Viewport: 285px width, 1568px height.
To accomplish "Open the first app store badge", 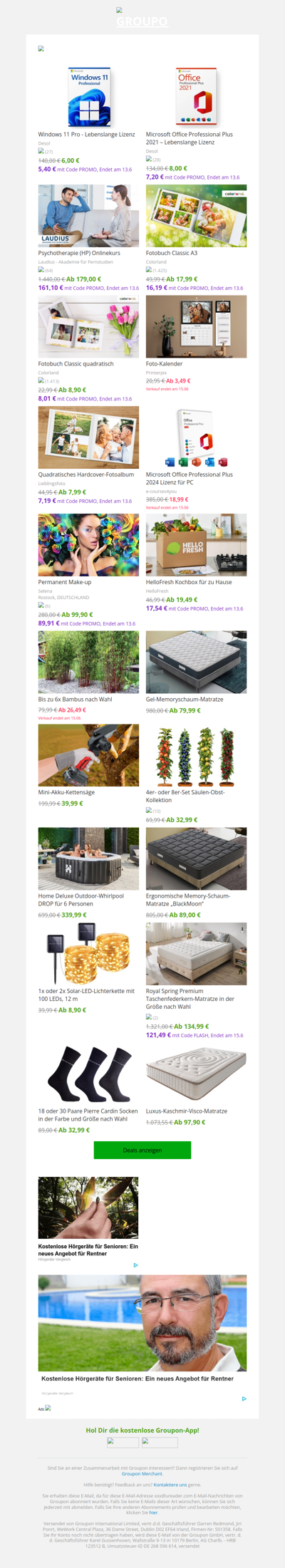I will coord(123,1443).
